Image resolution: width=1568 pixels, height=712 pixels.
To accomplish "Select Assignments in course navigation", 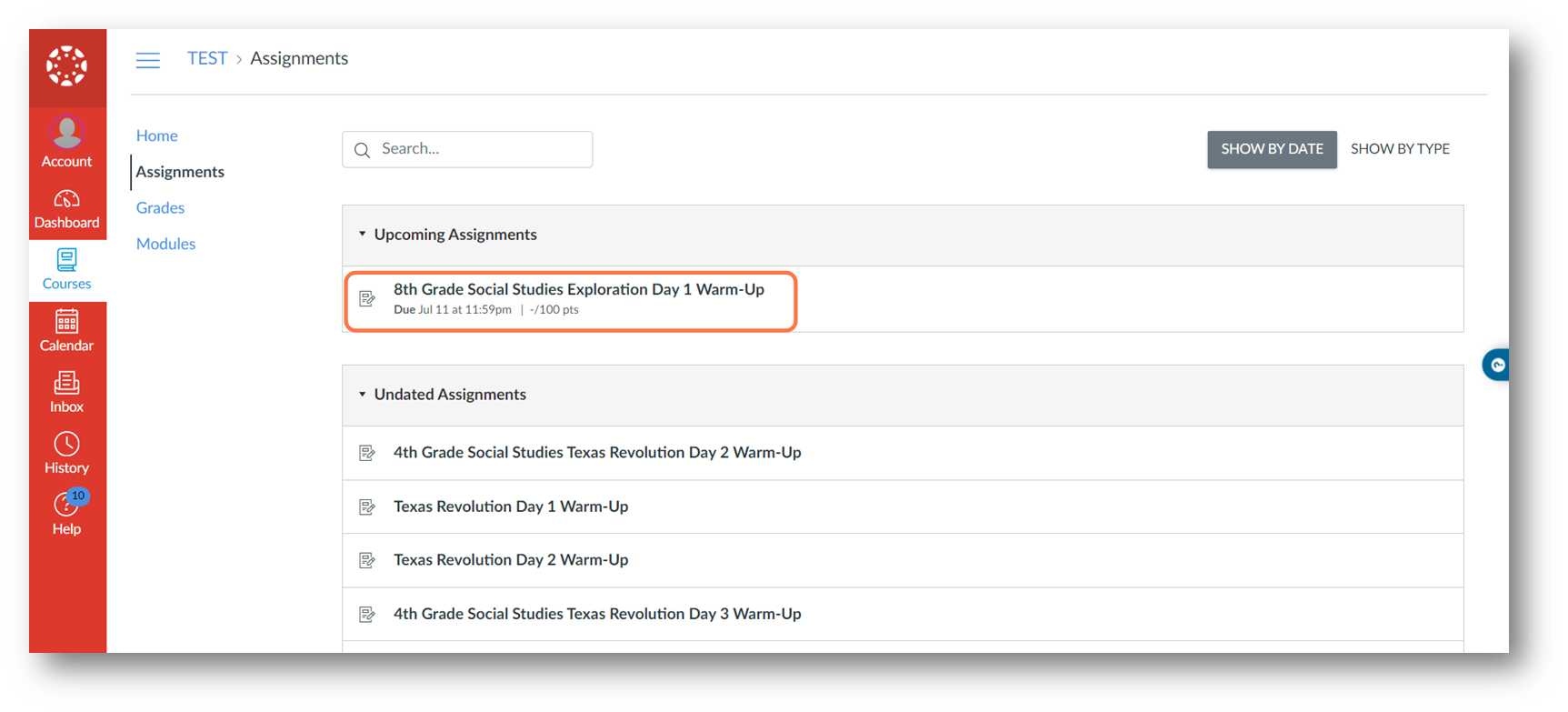I will [180, 172].
